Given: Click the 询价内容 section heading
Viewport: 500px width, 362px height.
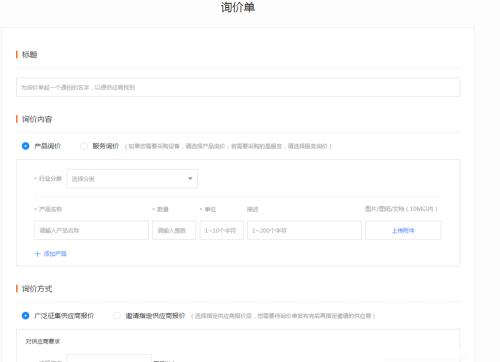Looking at the screenshot, I should [37, 119].
